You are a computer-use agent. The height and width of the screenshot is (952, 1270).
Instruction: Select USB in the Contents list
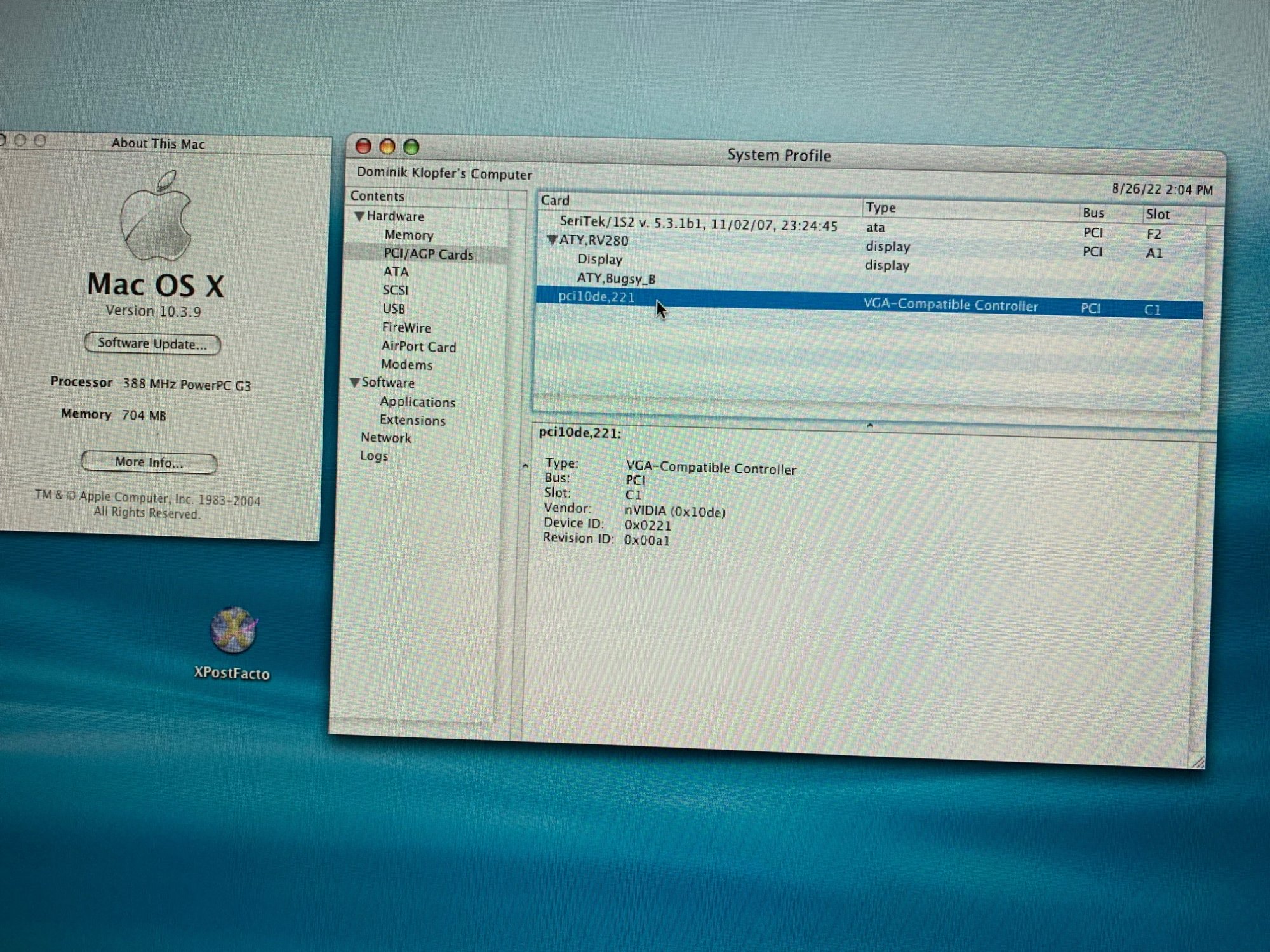click(394, 308)
